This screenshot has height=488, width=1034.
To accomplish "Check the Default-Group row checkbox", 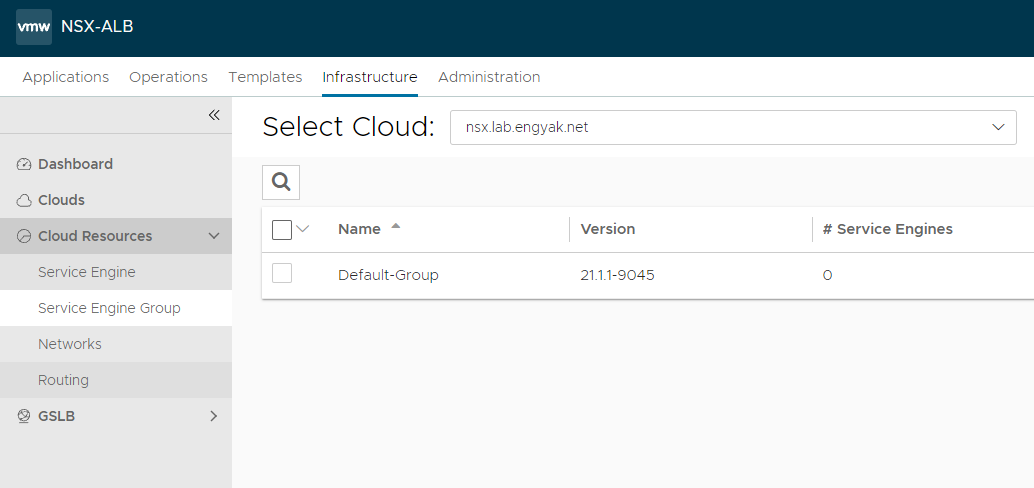I will [x=282, y=273].
